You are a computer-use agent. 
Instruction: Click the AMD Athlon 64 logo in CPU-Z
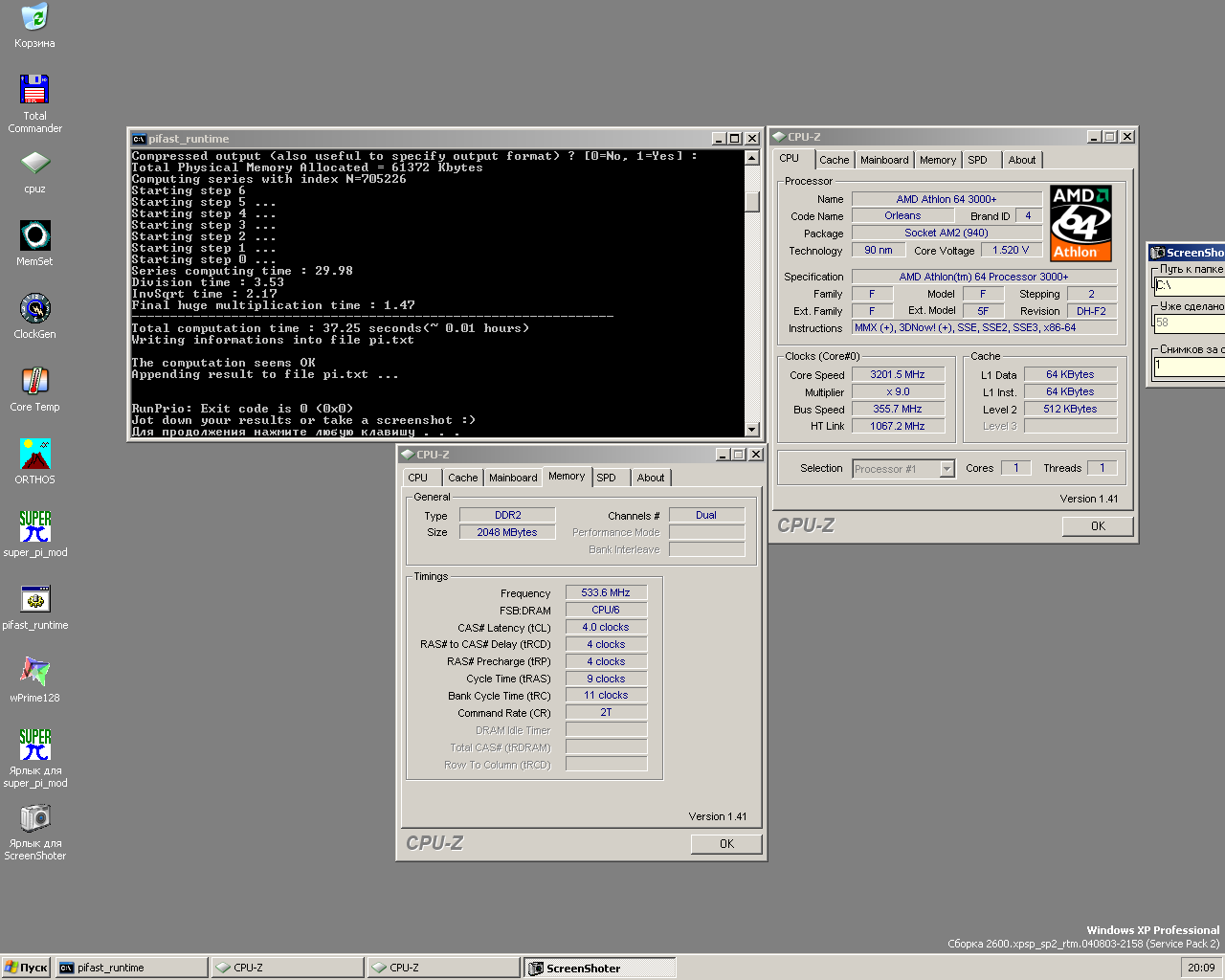click(x=1080, y=223)
